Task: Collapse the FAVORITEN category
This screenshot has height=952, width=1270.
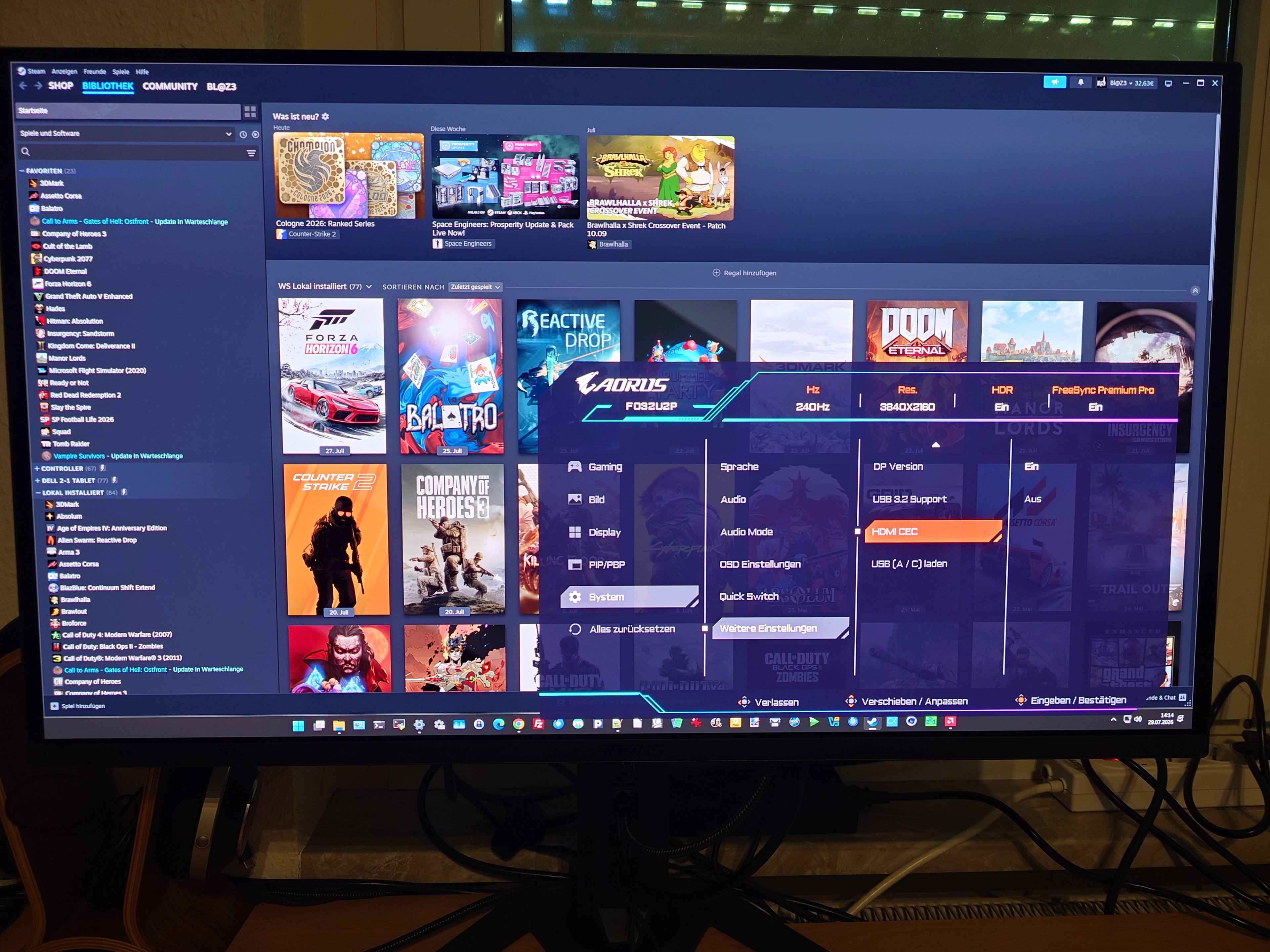Action: click(22, 171)
